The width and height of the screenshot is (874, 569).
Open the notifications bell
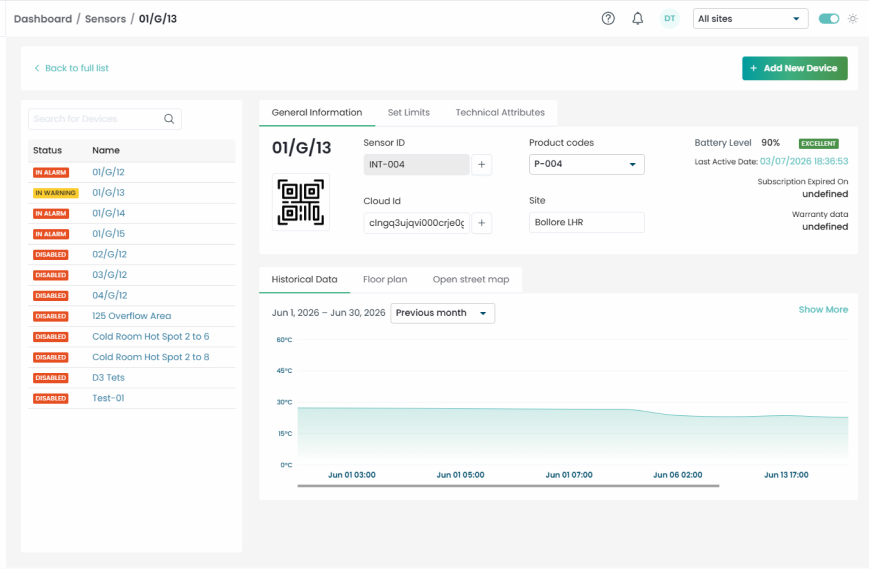click(x=638, y=18)
